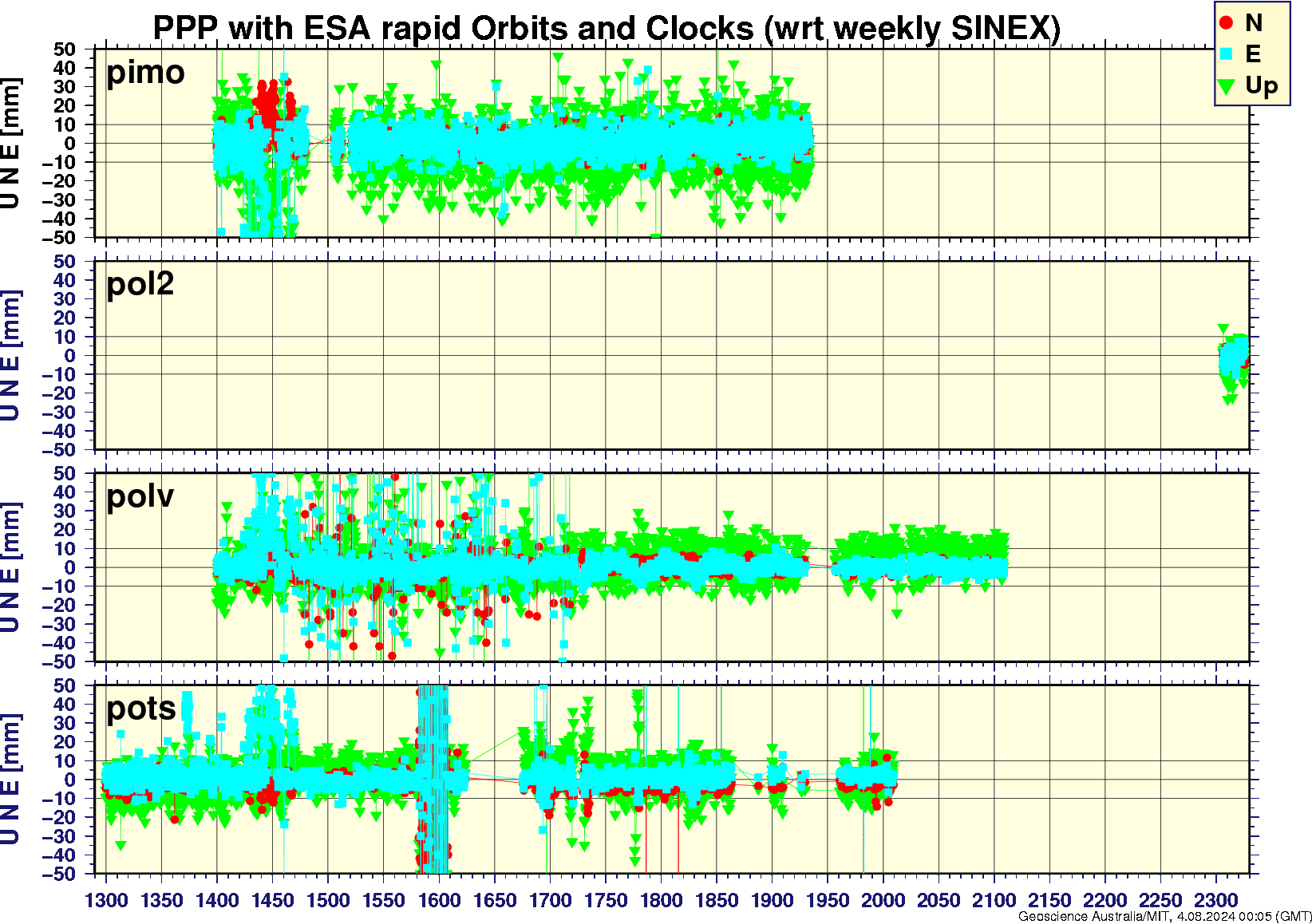The width and height of the screenshot is (1312, 924).
Task: Click the 'U N E [mm]' axis label of polv
Action: tap(10, 567)
